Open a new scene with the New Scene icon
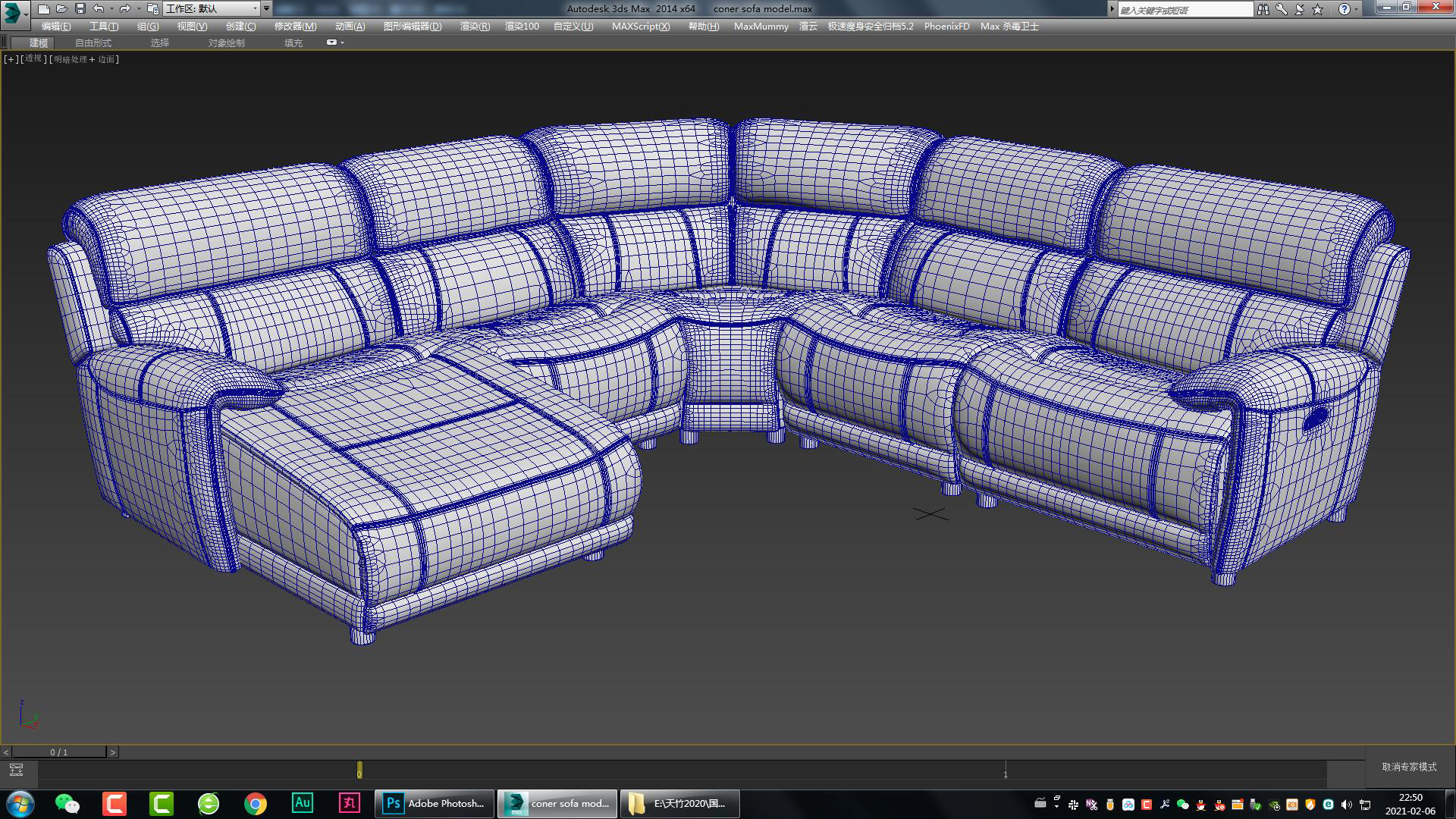The height and width of the screenshot is (819, 1456). 44,8
